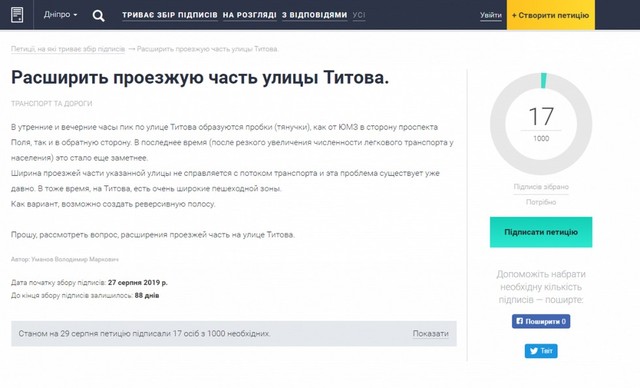The image size is (640, 388).
Task: Expand signers list via Показати link
Action: point(430,333)
